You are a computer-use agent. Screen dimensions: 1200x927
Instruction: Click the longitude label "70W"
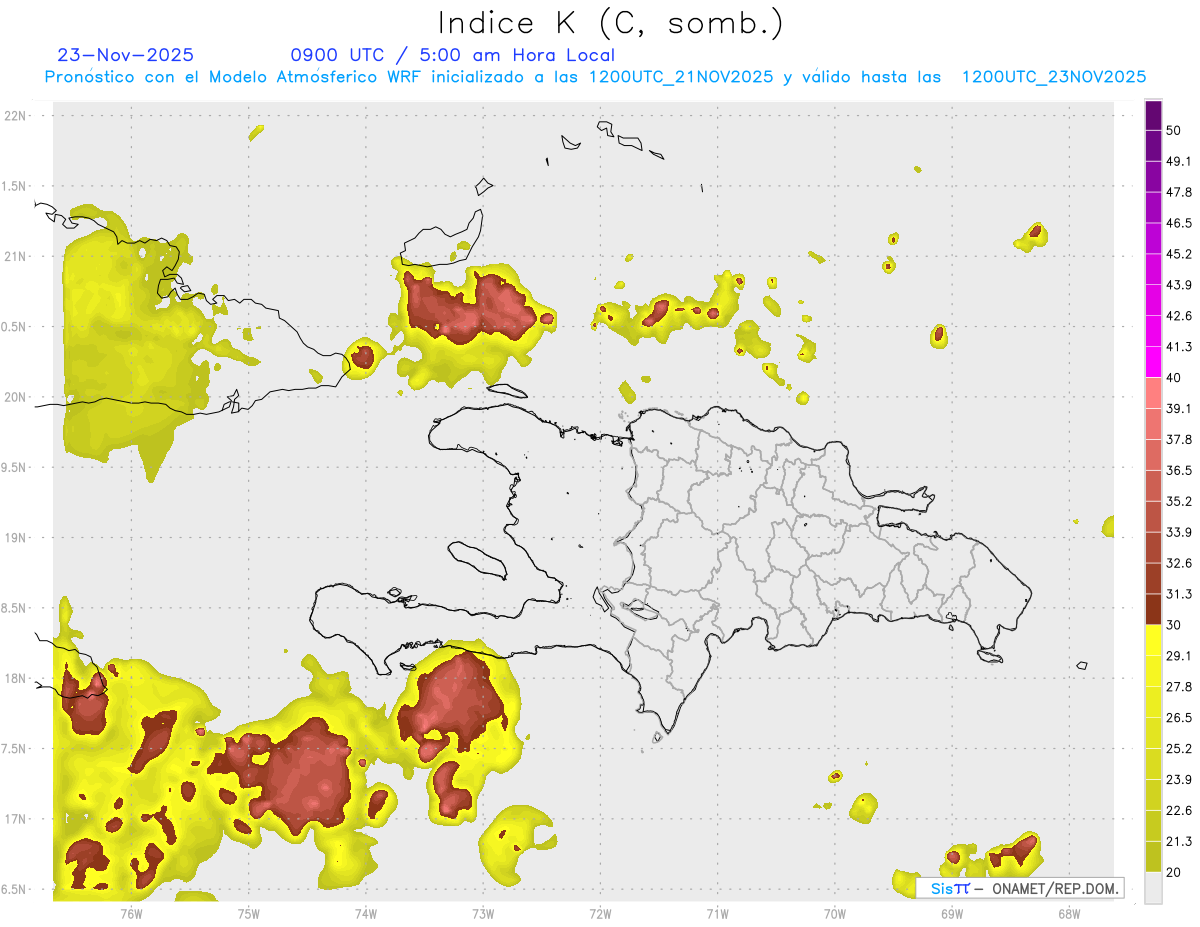click(x=834, y=913)
